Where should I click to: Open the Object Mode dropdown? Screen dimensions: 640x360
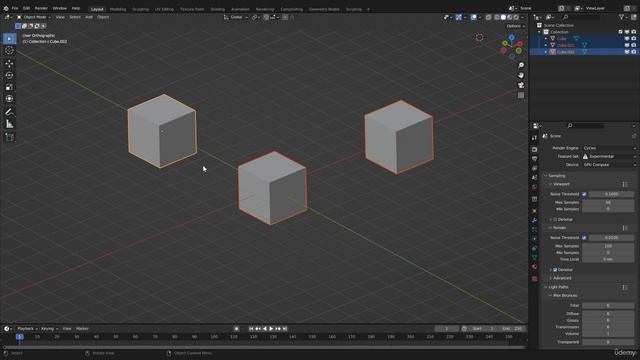34,17
